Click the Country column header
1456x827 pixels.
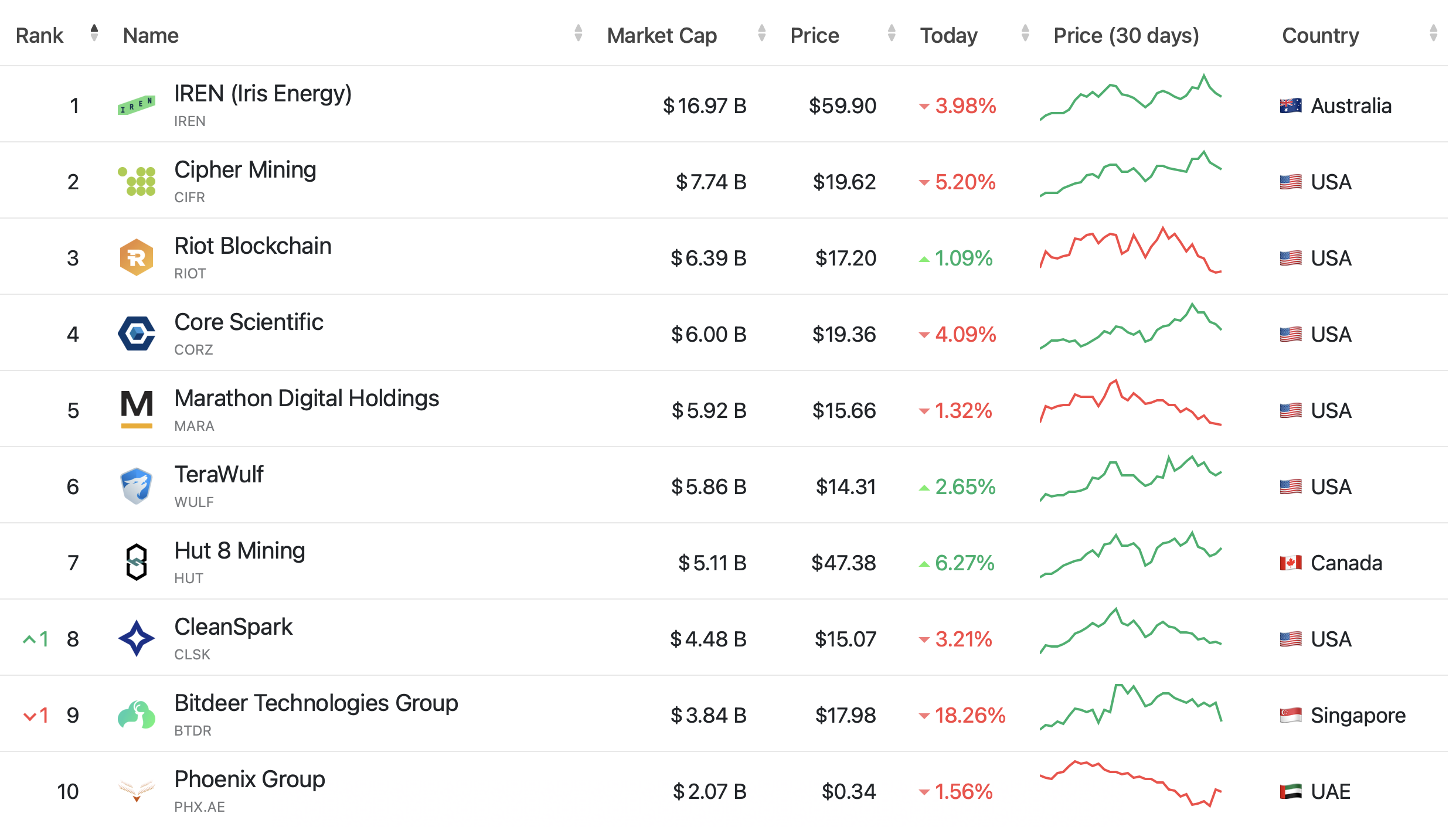(x=1320, y=36)
